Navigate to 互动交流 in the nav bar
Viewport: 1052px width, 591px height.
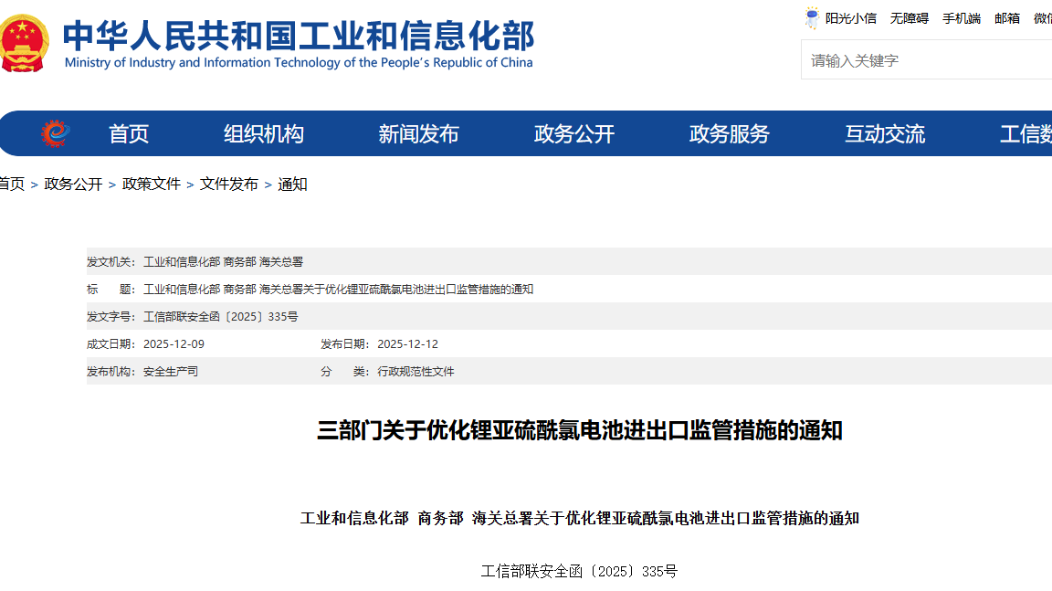(x=884, y=134)
